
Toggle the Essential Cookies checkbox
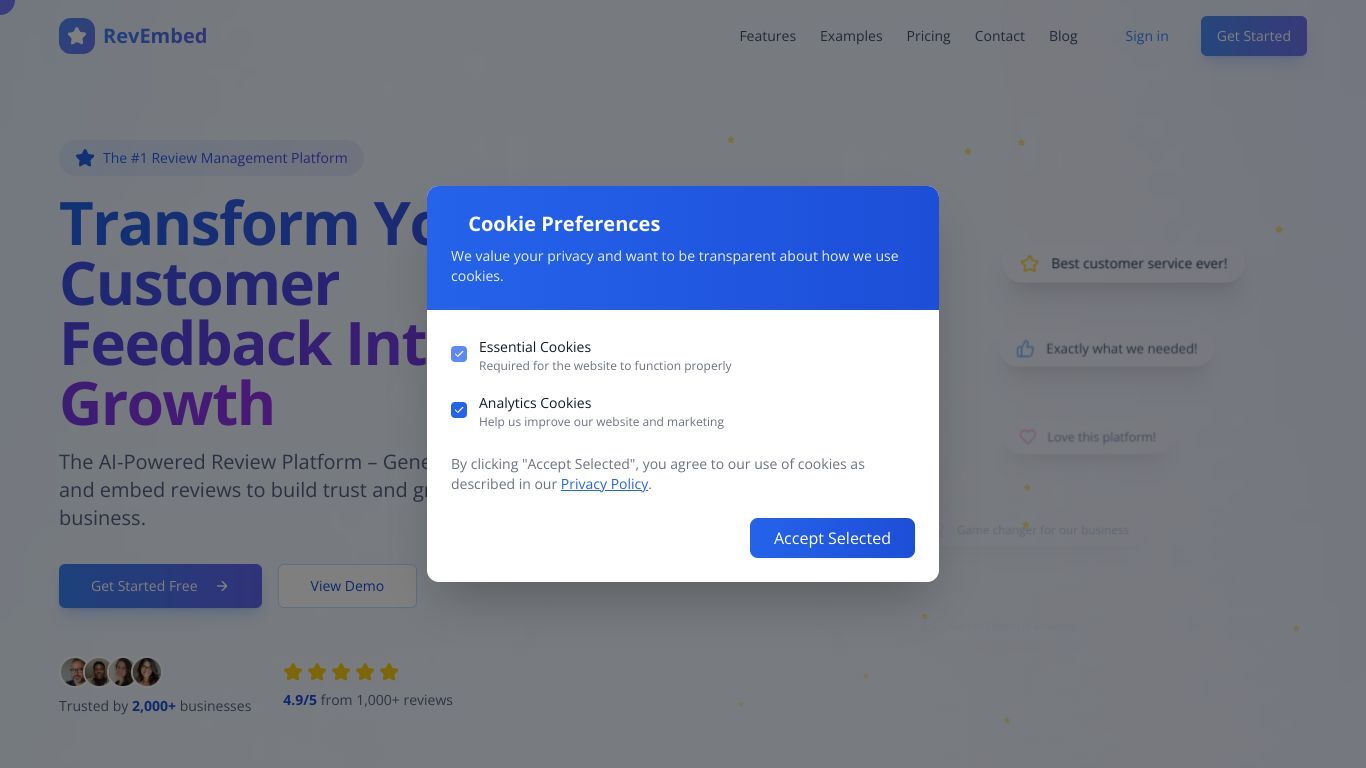459,354
